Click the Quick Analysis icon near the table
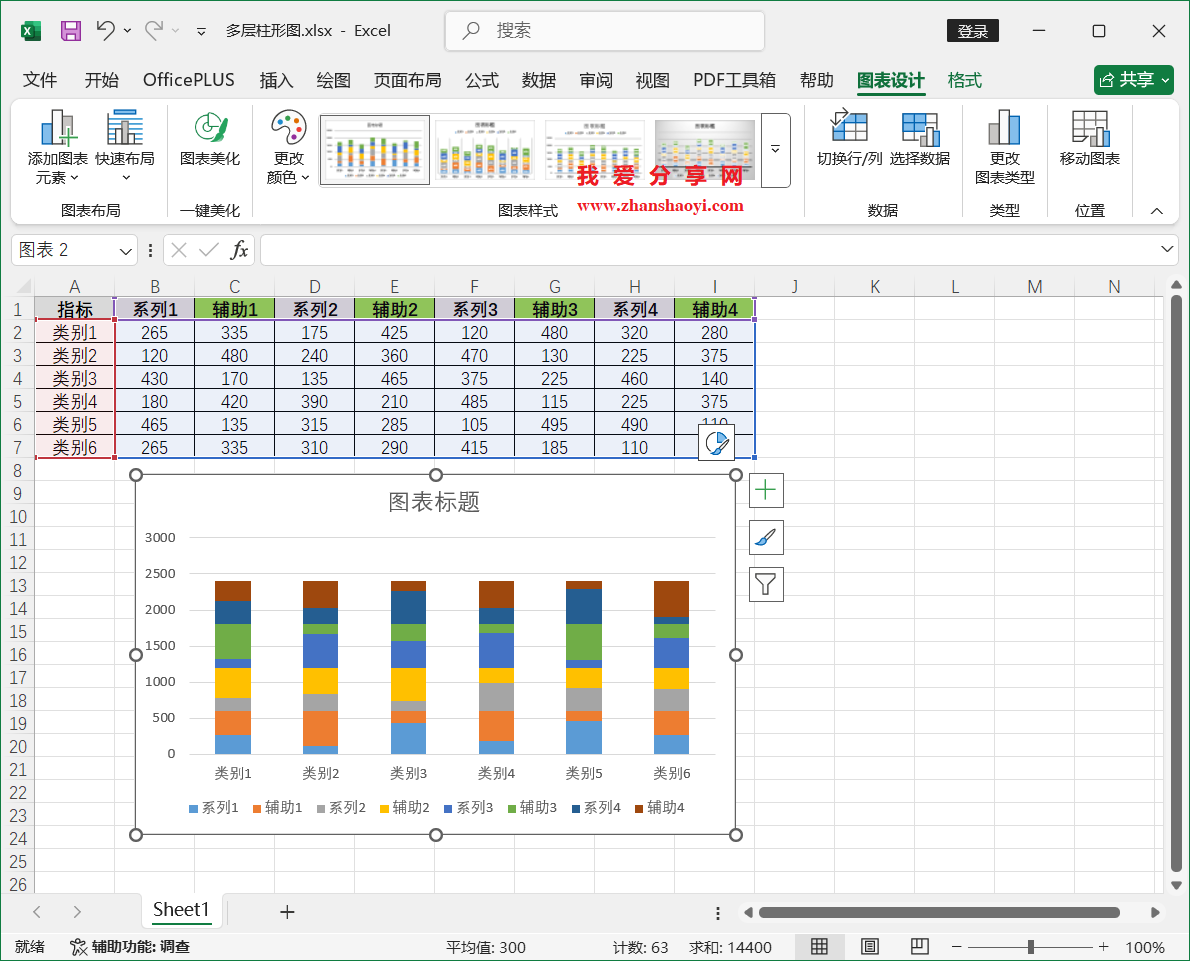The height and width of the screenshot is (961, 1190). [716, 443]
